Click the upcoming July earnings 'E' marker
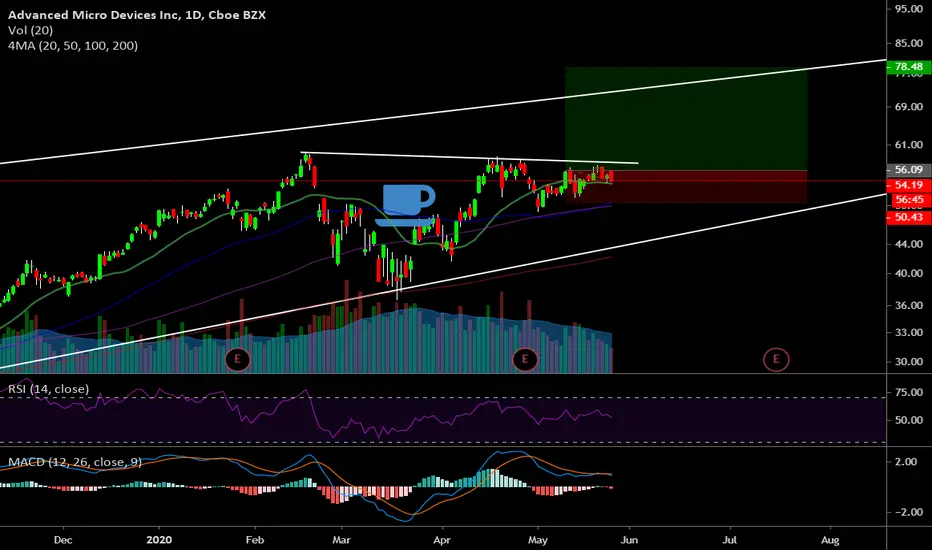Viewport: 932px width, 550px height. [776, 359]
